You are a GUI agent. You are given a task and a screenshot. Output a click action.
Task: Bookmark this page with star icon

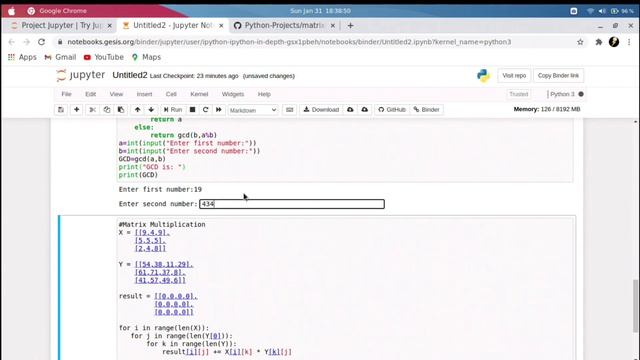pyautogui.click(x=580, y=42)
